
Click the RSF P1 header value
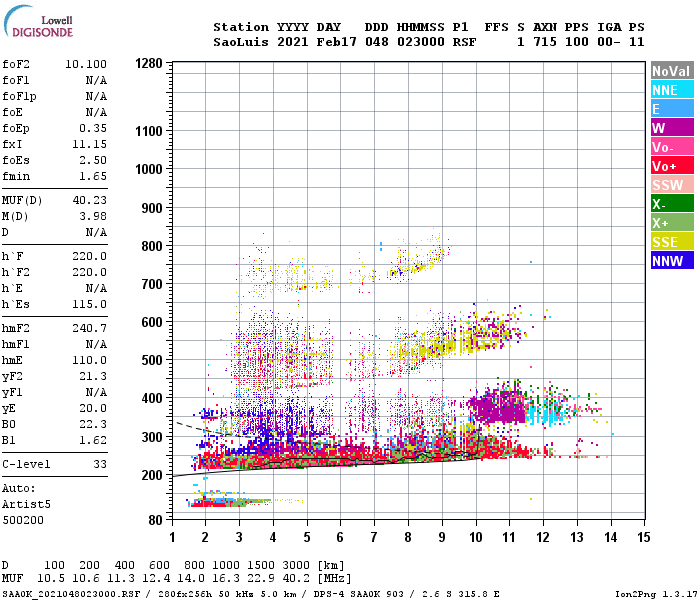coord(464,42)
